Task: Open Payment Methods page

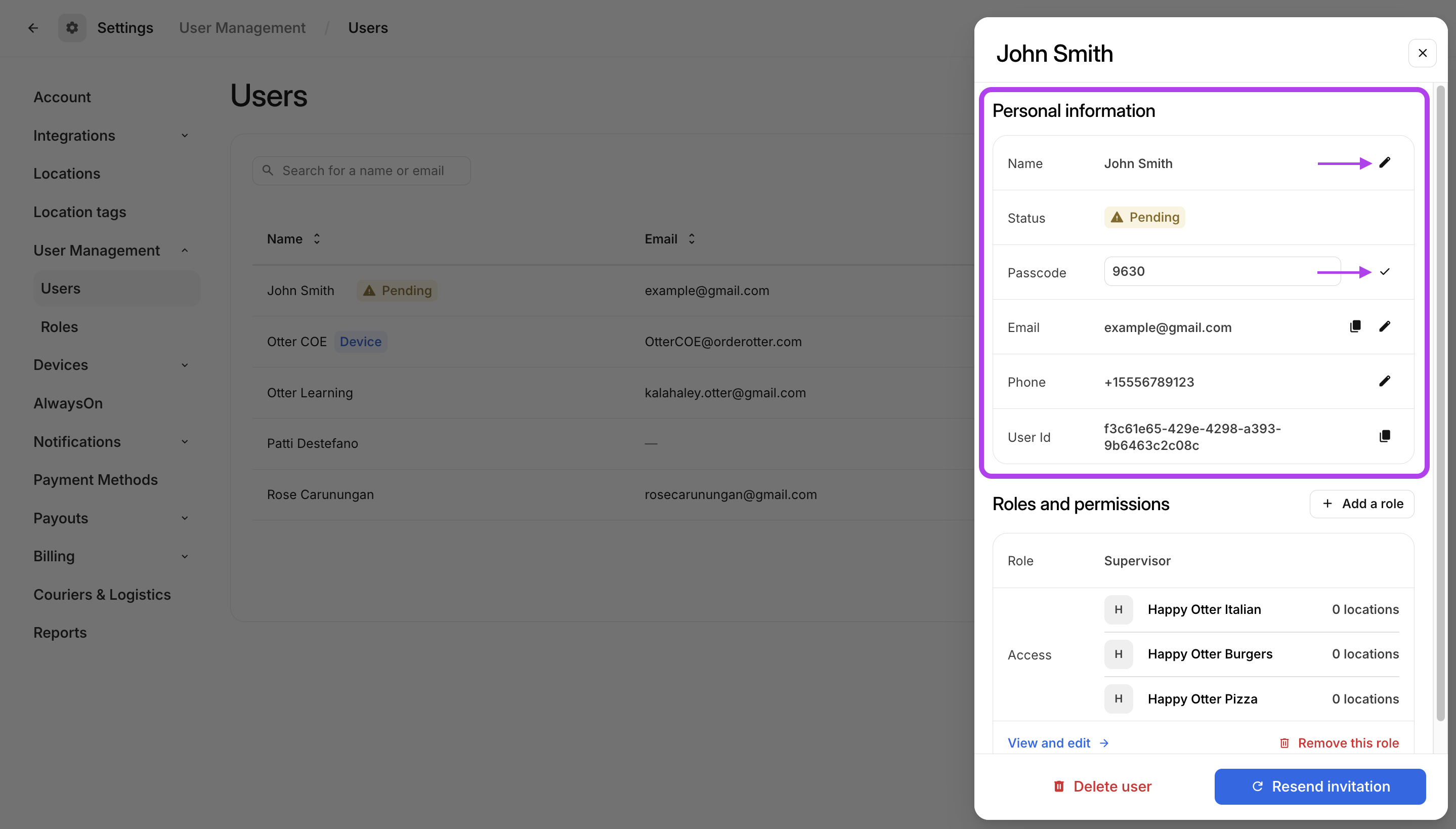Action: [x=95, y=479]
